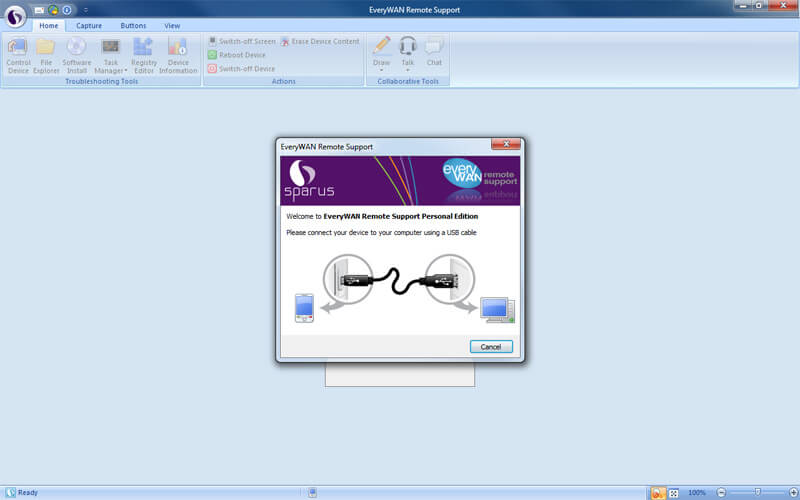
Task: Open the View ribbon tab
Action: tap(172, 26)
